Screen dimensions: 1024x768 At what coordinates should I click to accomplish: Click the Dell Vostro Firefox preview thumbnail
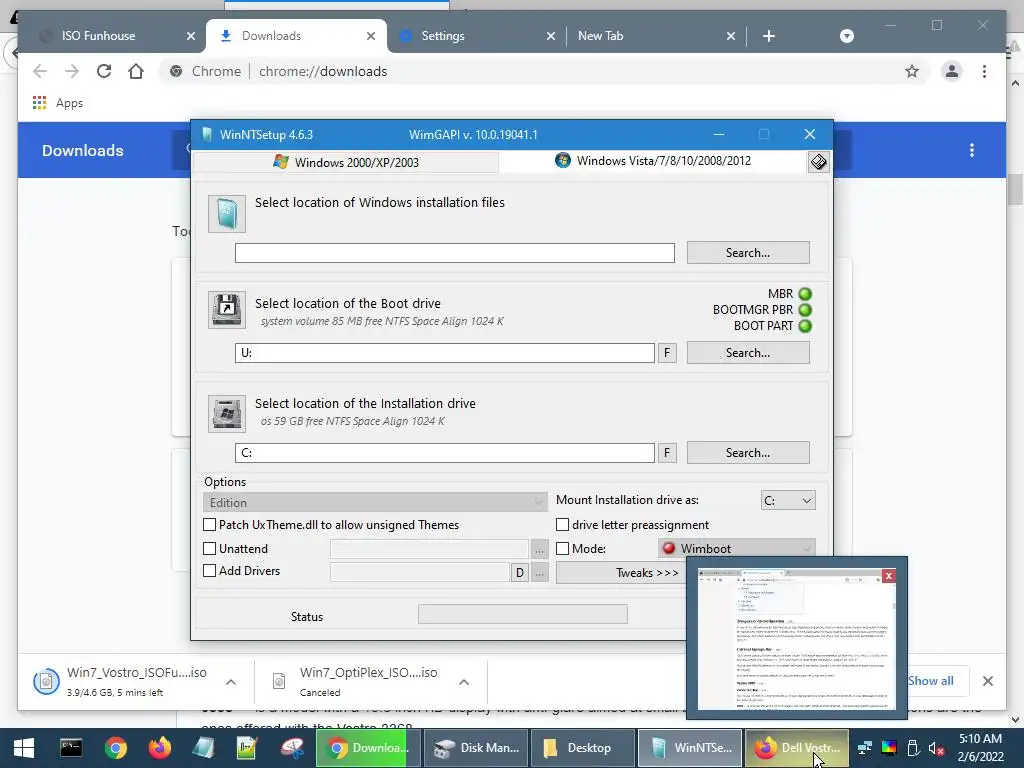[x=796, y=639]
